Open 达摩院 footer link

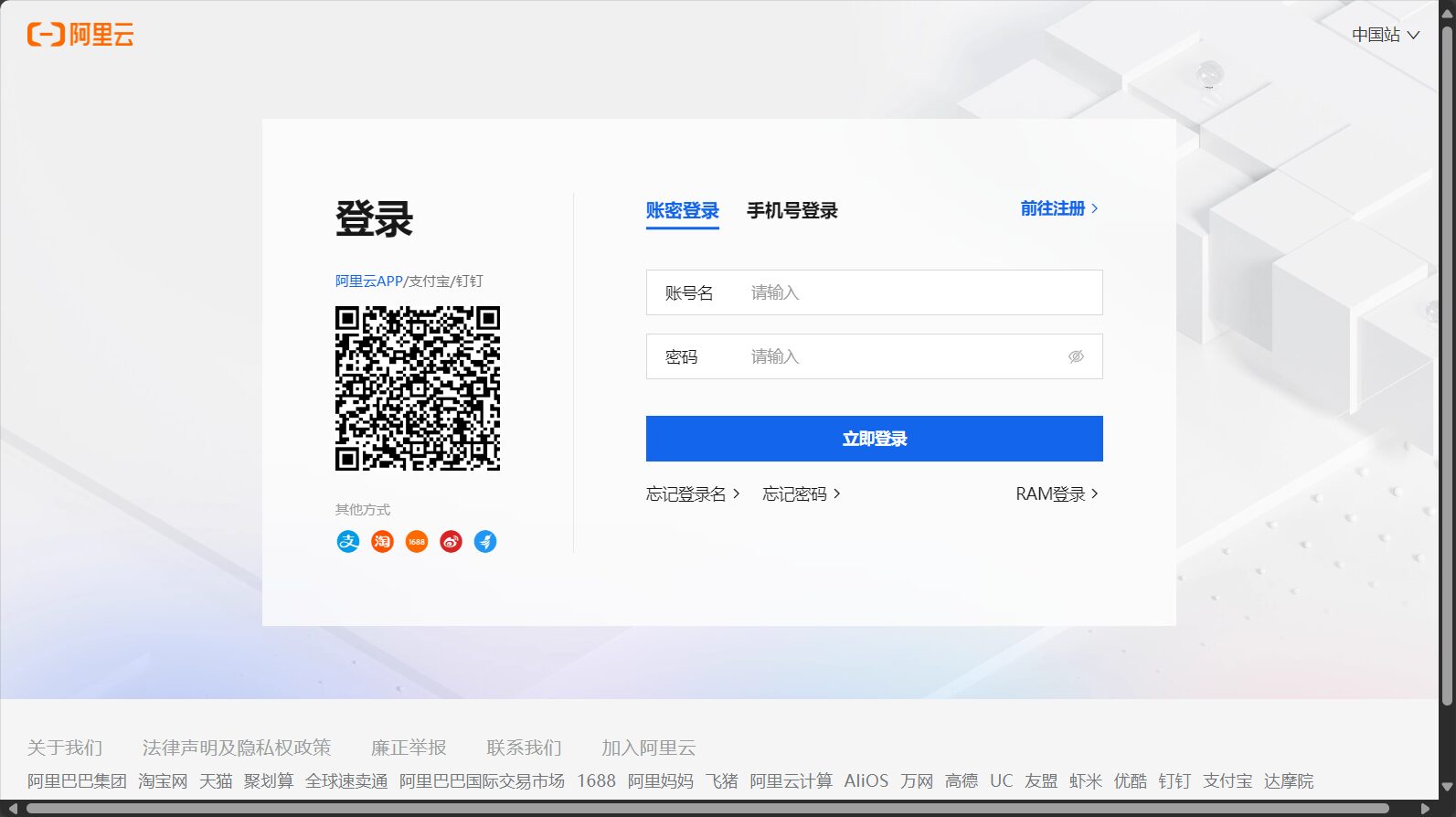[x=1289, y=780]
